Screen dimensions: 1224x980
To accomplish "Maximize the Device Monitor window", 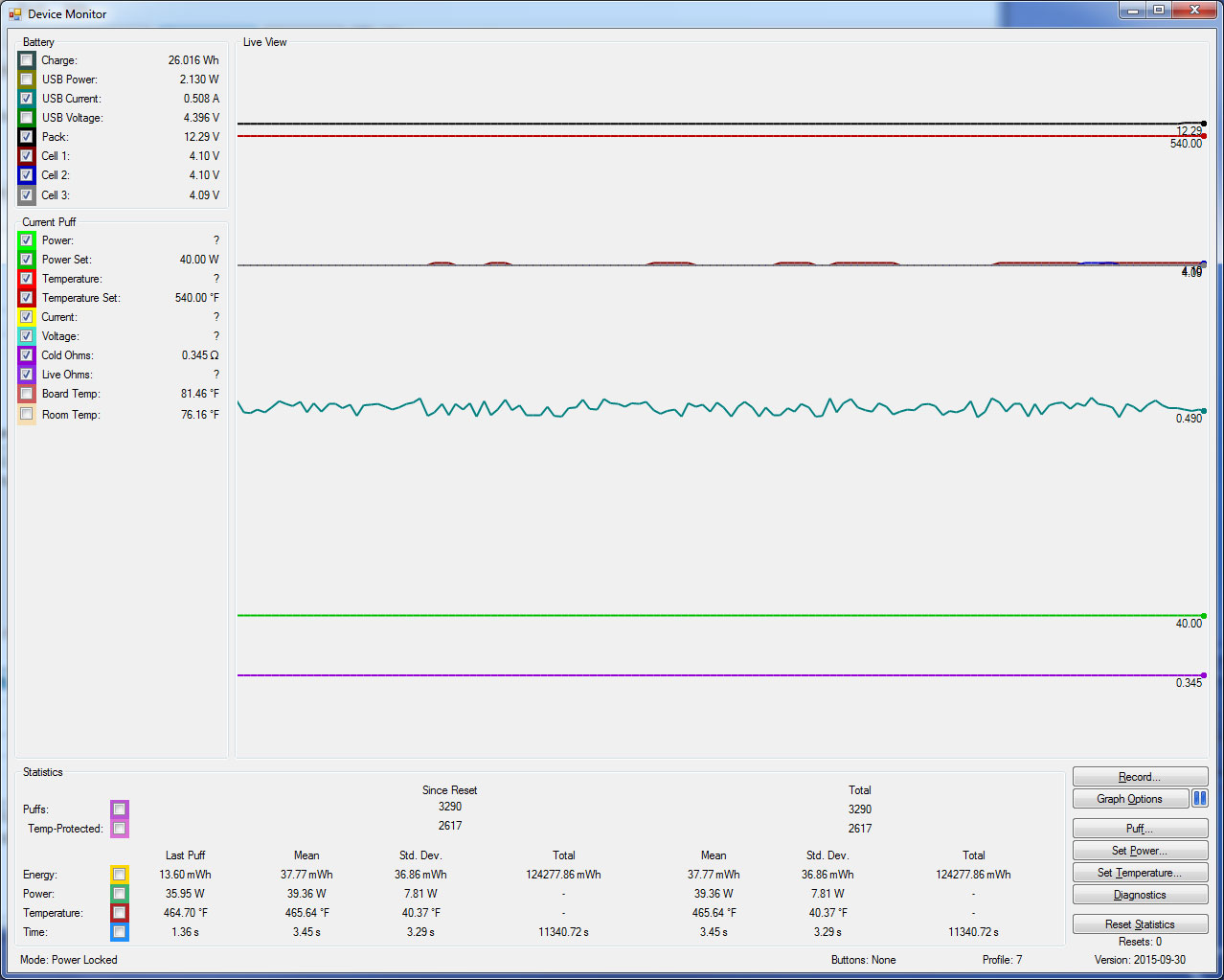I will tap(1159, 11).
